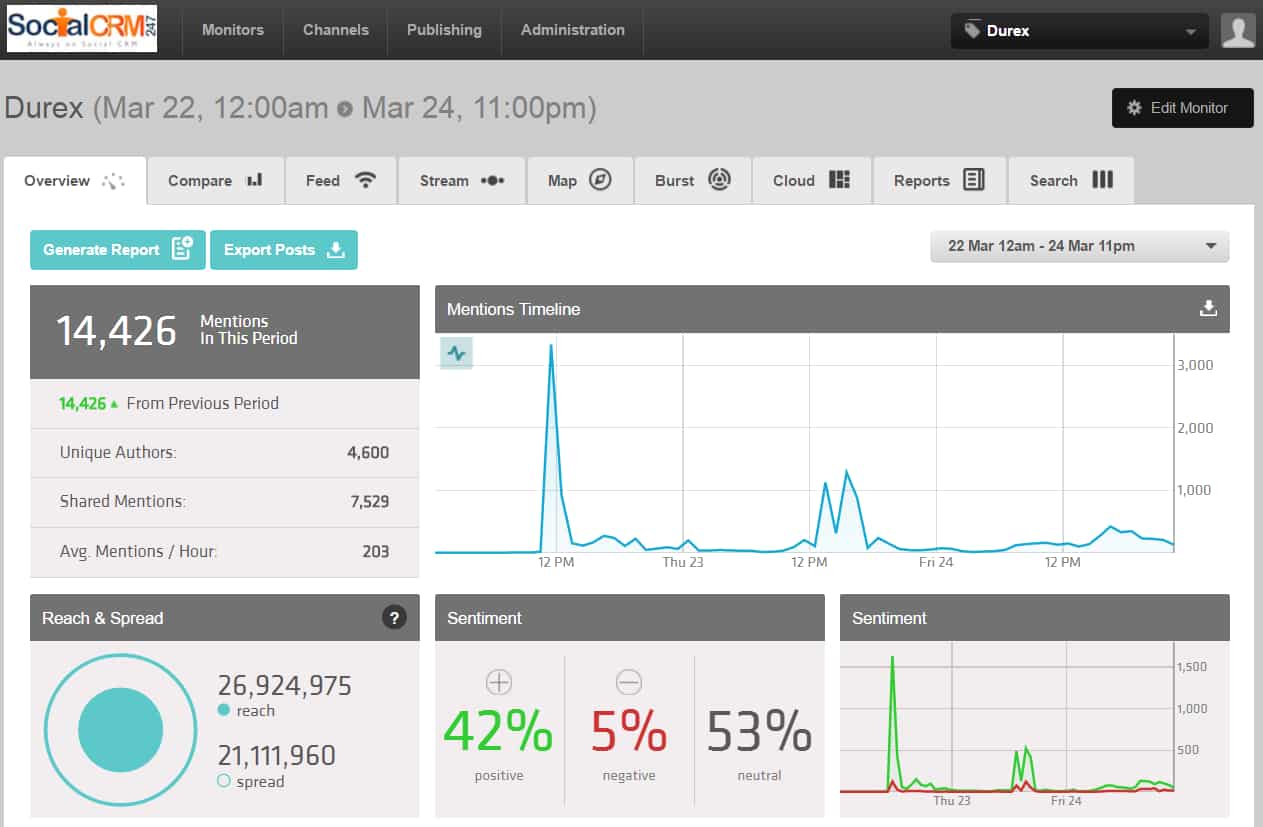Viewport: 1263px width, 827px height.
Task: Click the 42% positive sentiment value
Action: pyautogui.click(x=498, y=733)
